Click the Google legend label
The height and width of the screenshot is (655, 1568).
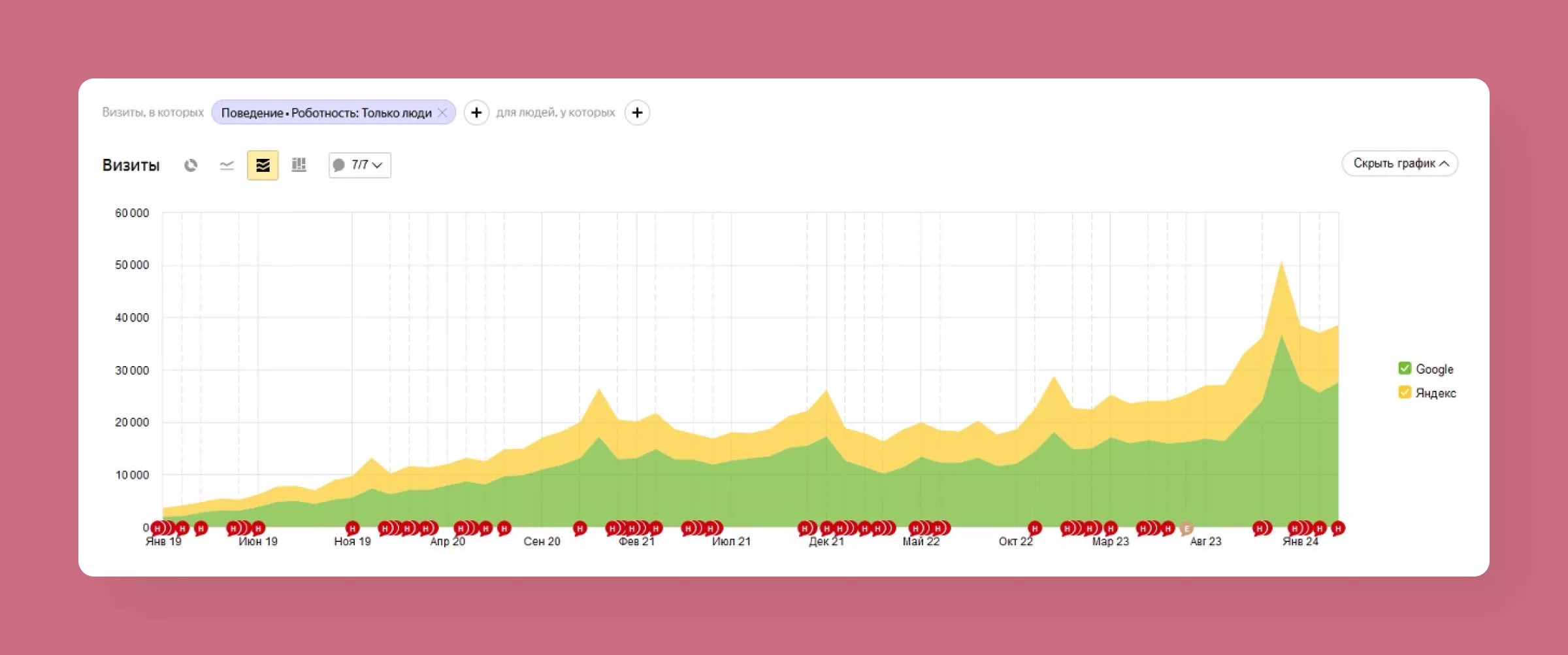pos(1435,369)
